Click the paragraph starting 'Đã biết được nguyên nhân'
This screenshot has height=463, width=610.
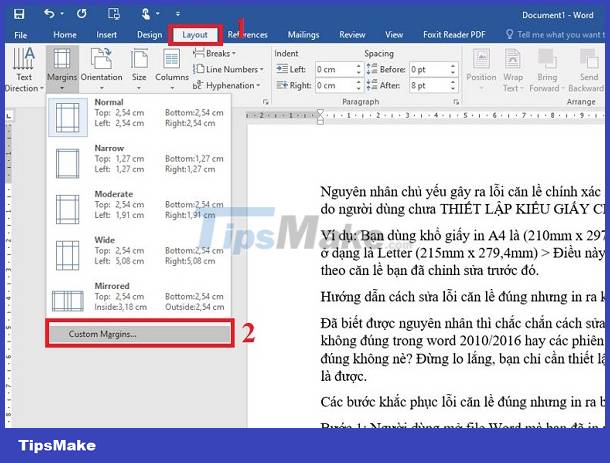click(463, 349)
